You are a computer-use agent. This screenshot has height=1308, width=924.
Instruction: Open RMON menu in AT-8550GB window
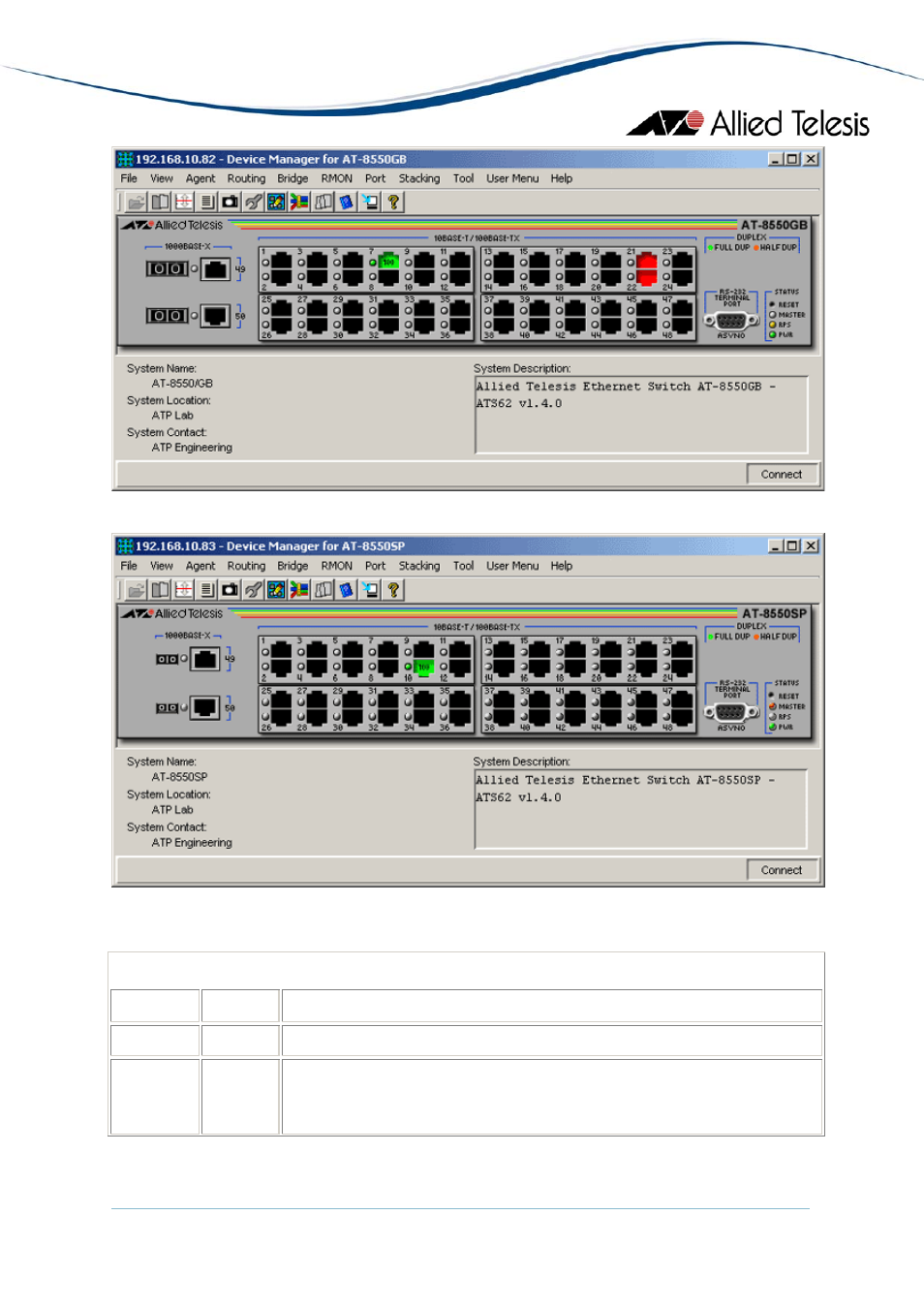point(337,178)
